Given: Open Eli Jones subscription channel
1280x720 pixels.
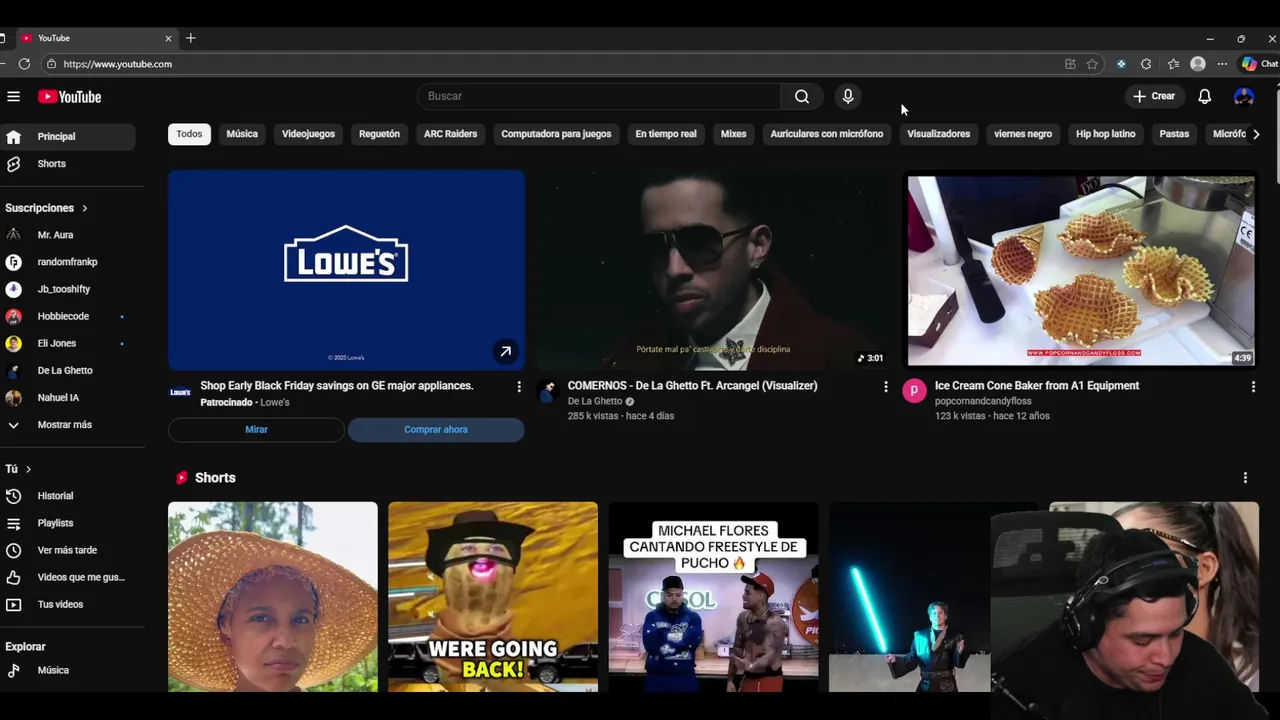Looking at the screenshot, I should point(67,343).
